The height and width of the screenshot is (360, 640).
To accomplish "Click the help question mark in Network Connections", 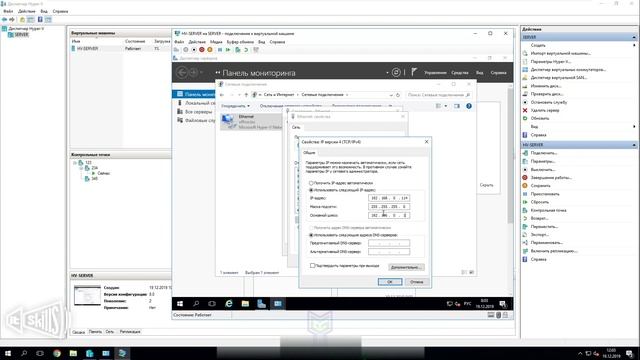I will (469, 106).
